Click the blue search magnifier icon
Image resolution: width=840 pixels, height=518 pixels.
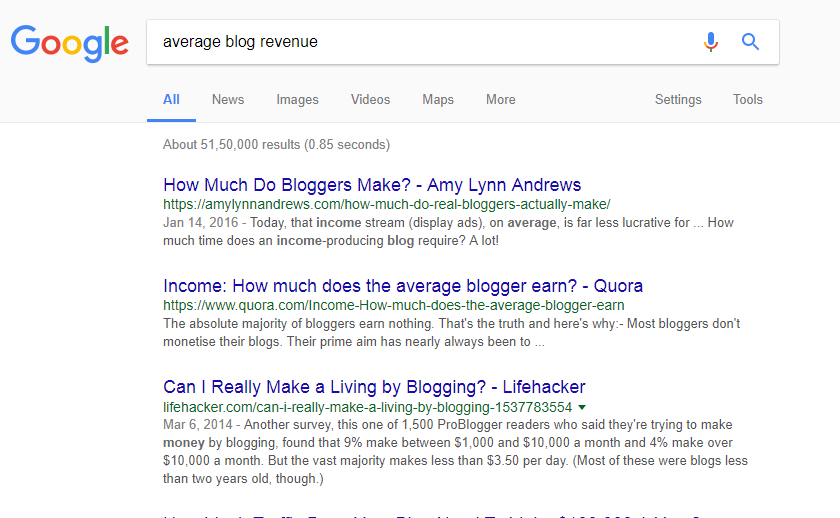tap(750, 41)
